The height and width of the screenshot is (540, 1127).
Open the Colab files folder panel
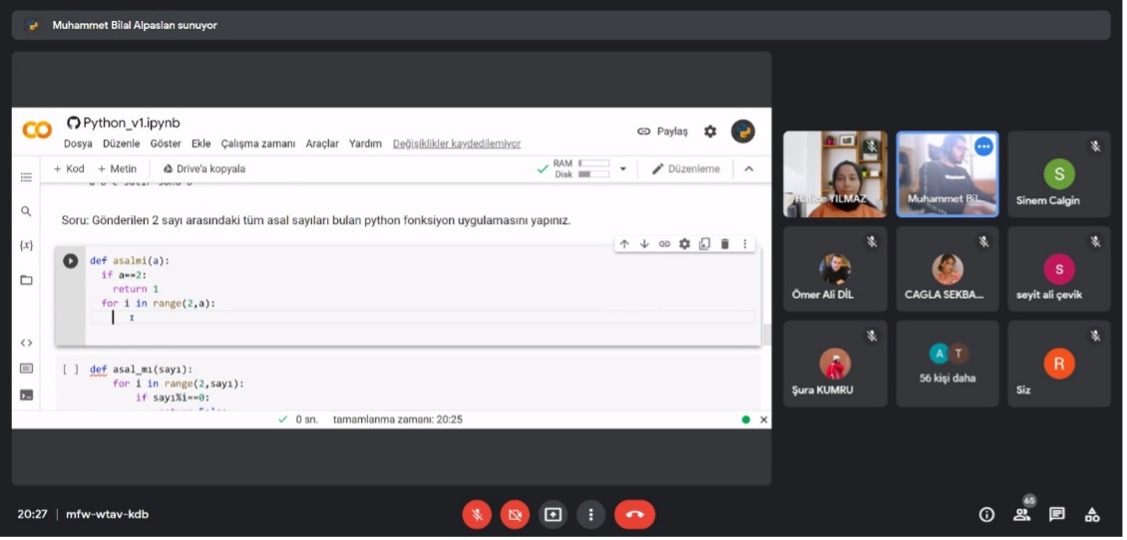(27, 280)
